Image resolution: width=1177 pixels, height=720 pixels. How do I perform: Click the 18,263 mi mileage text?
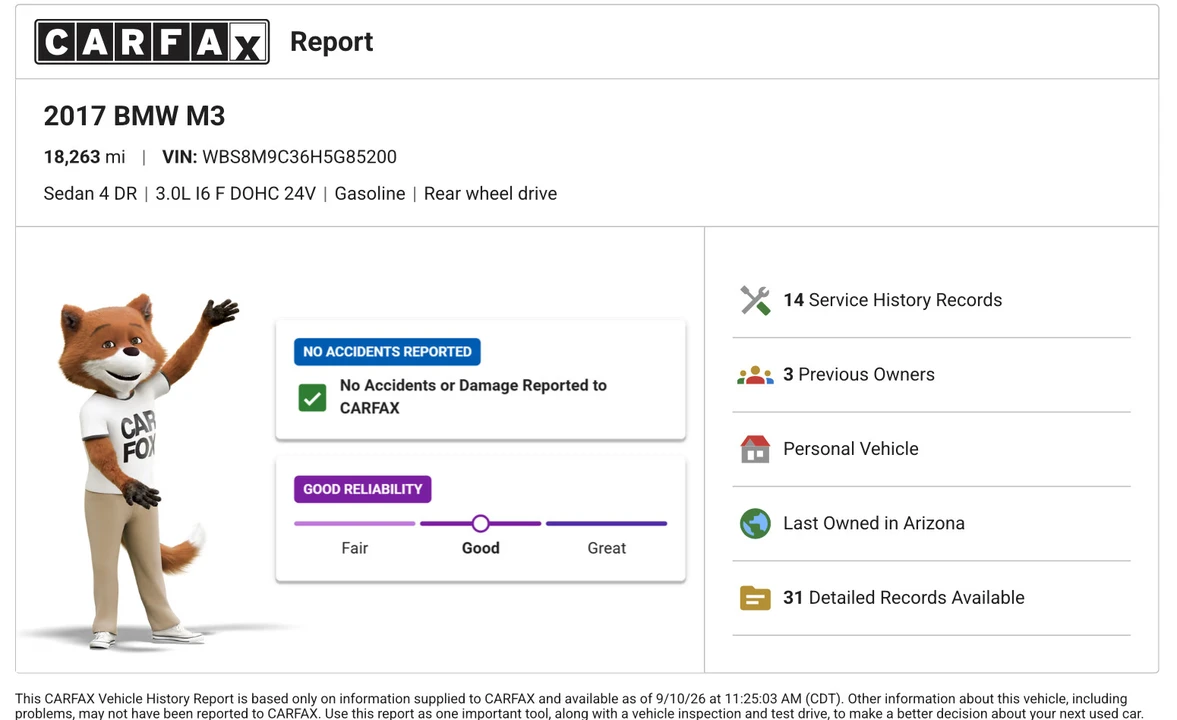tap(84, 157)
